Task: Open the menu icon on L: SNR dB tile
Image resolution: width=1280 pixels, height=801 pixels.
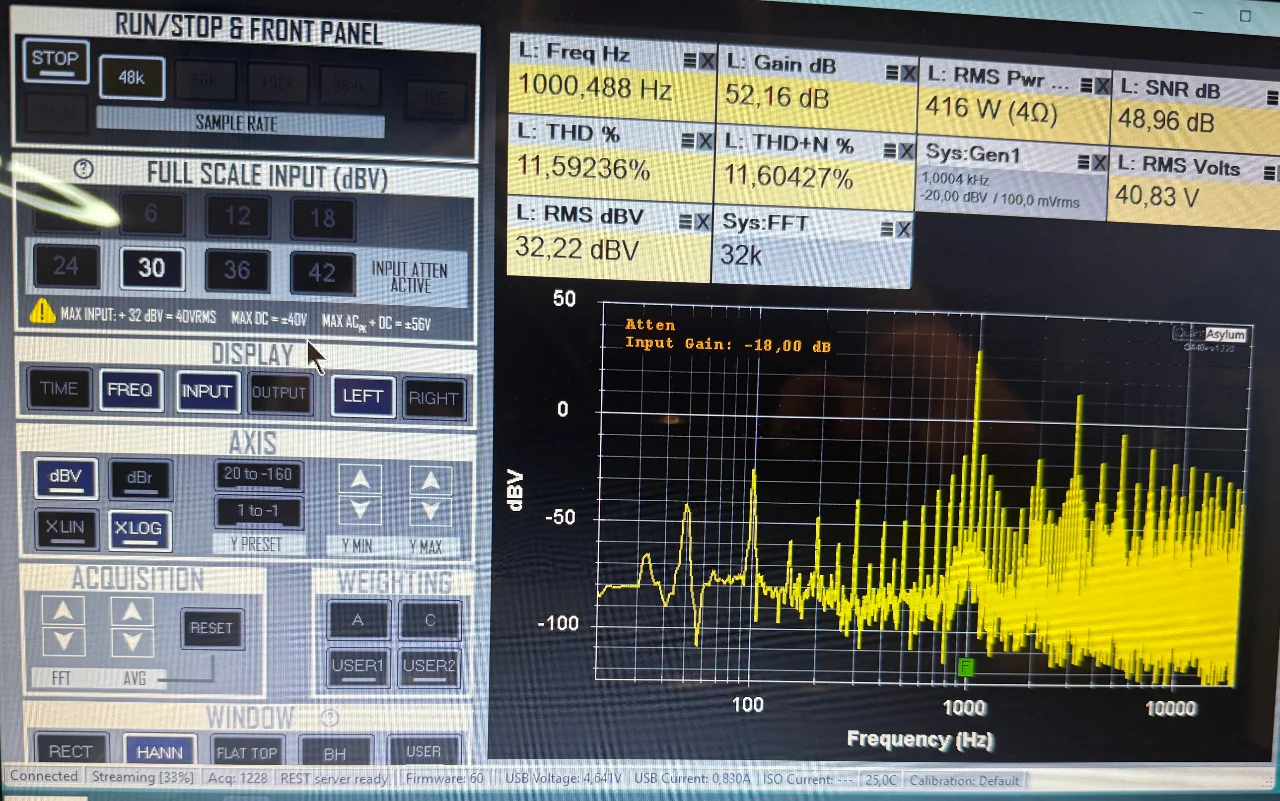Action: pyautogui.click(x=1271, y=97)
